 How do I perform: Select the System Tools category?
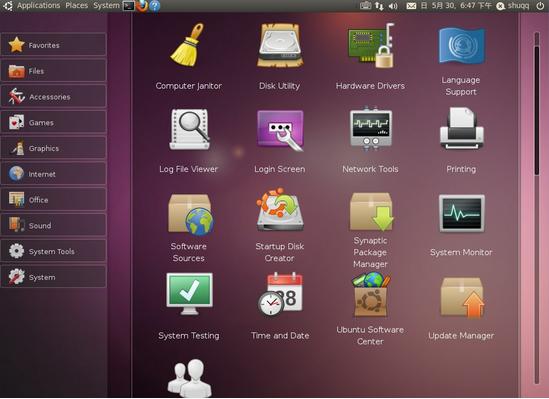[54, 251]
